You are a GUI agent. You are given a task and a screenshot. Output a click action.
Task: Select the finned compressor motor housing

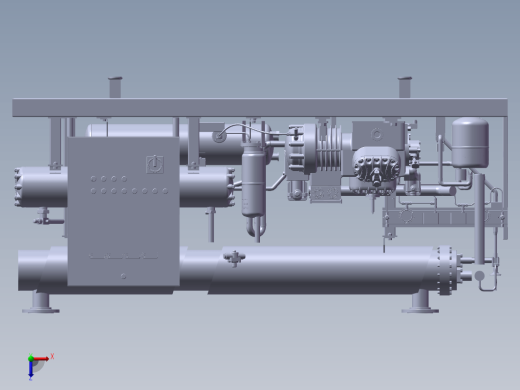(329, 149)
